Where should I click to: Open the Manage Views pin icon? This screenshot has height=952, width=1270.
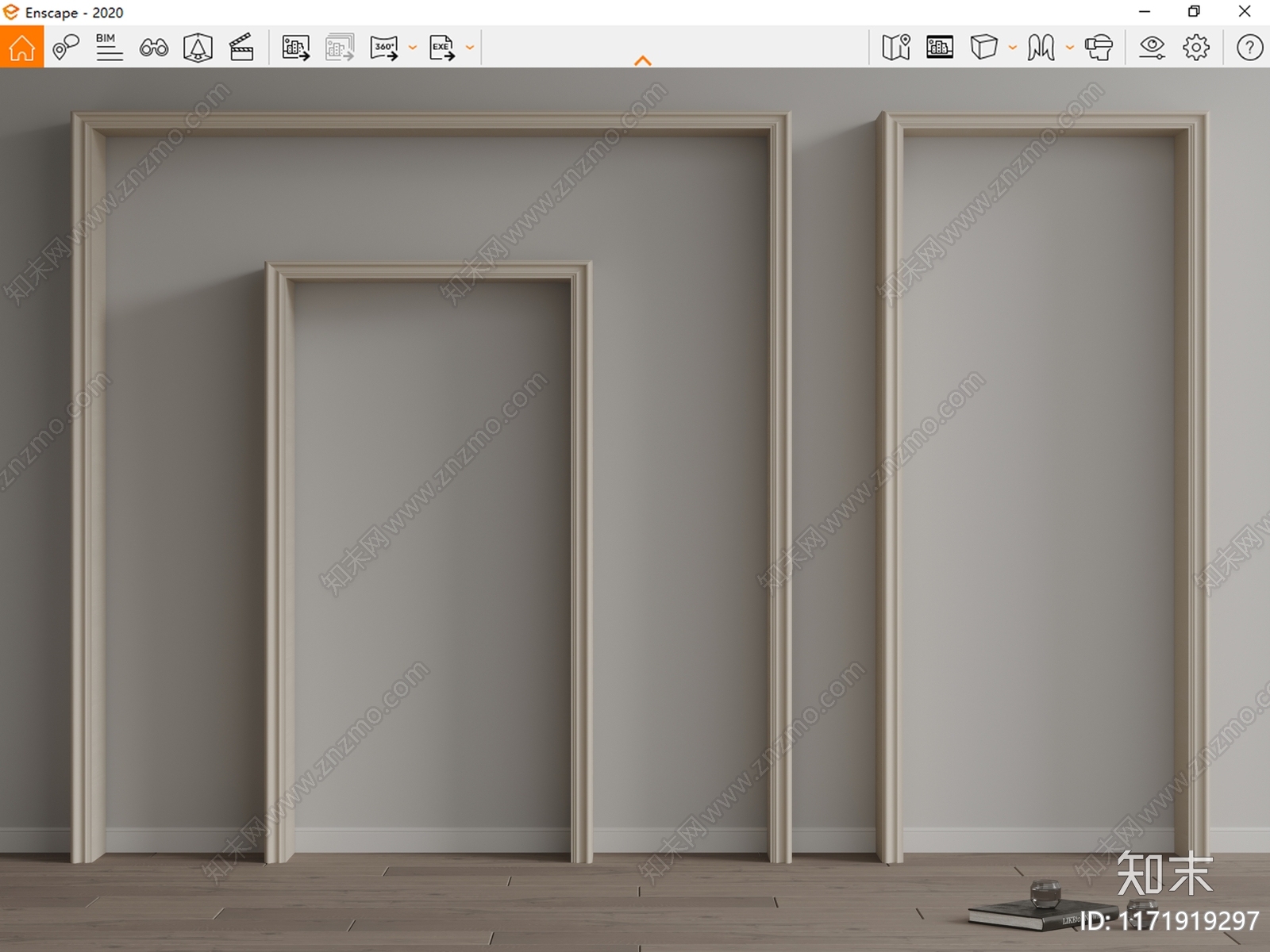coord(66,48)
